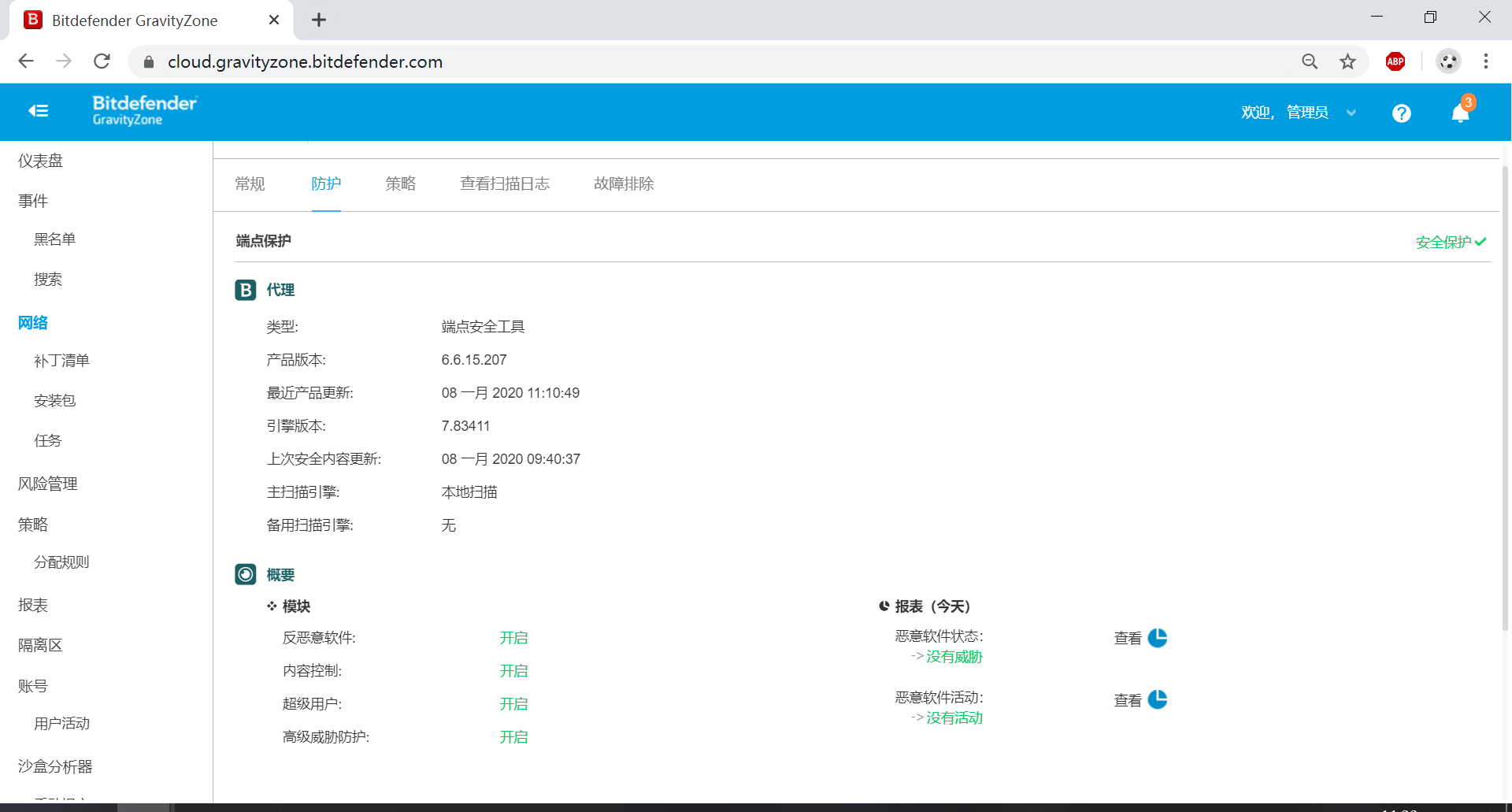
Task: Click the 端点安全工具 type value
Action: (x=483, y=327)
